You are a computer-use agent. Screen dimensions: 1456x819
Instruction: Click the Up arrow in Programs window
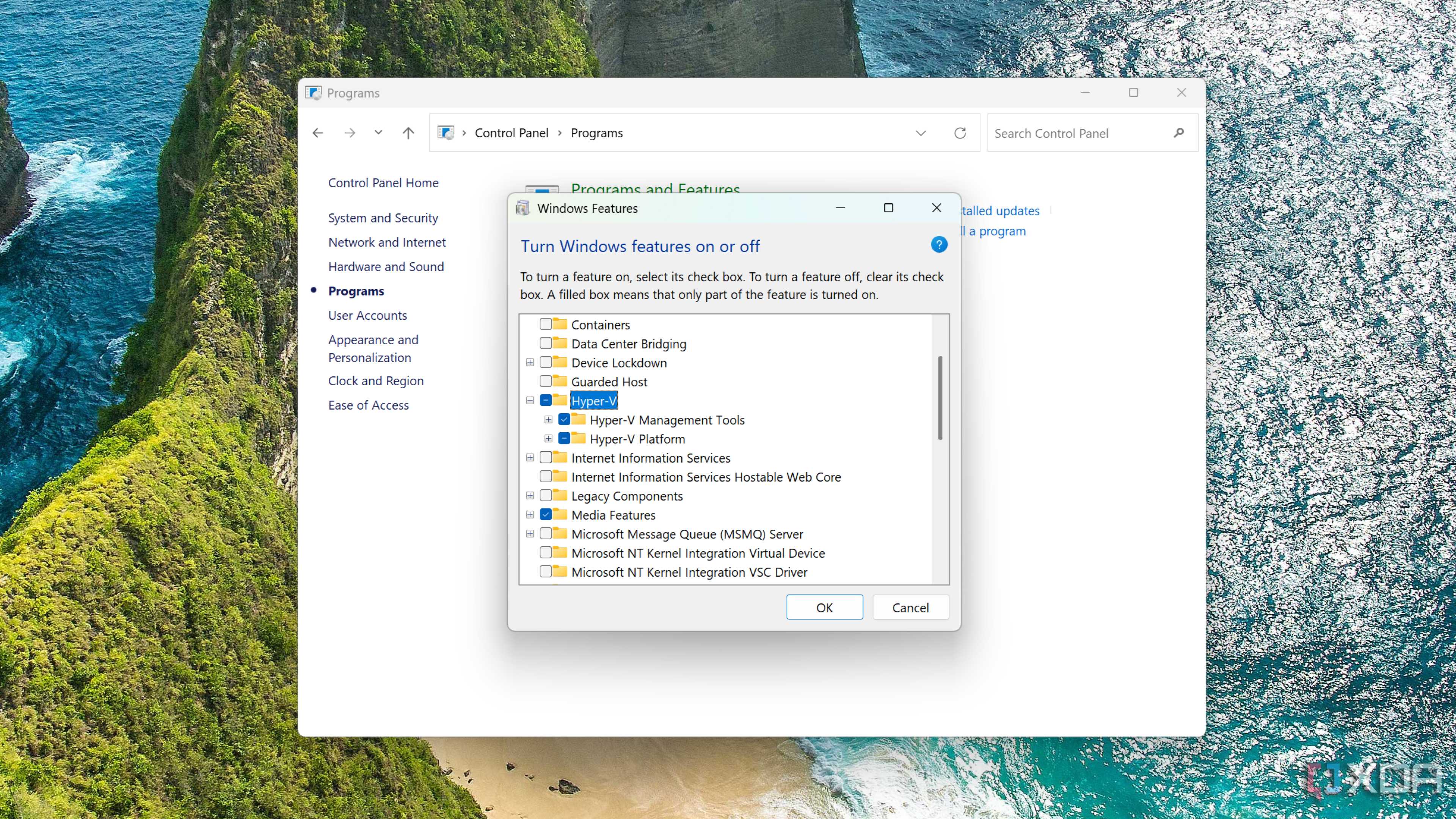click(x=408, y=133)
